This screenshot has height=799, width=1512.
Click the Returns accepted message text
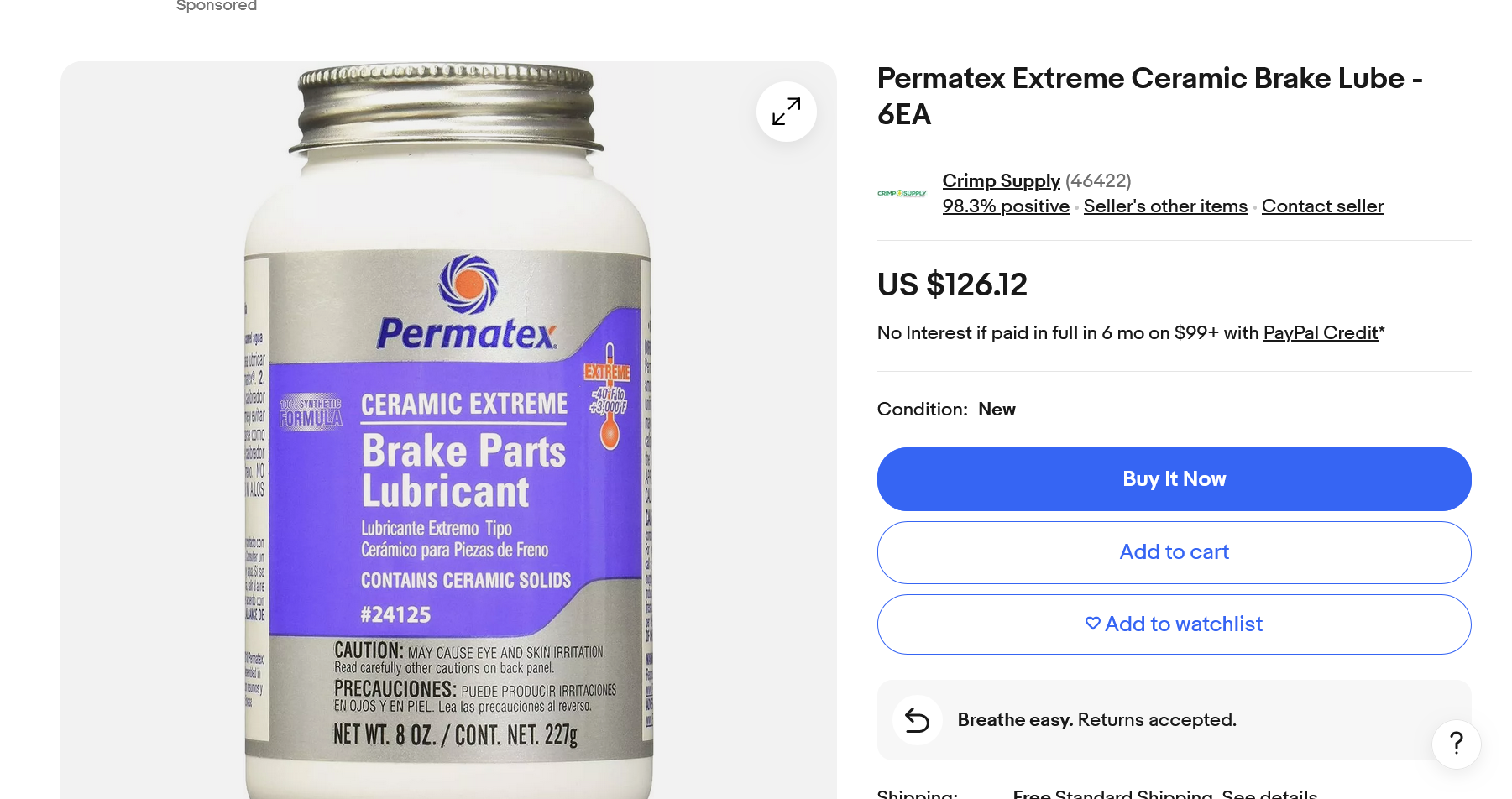[1096, 720]
